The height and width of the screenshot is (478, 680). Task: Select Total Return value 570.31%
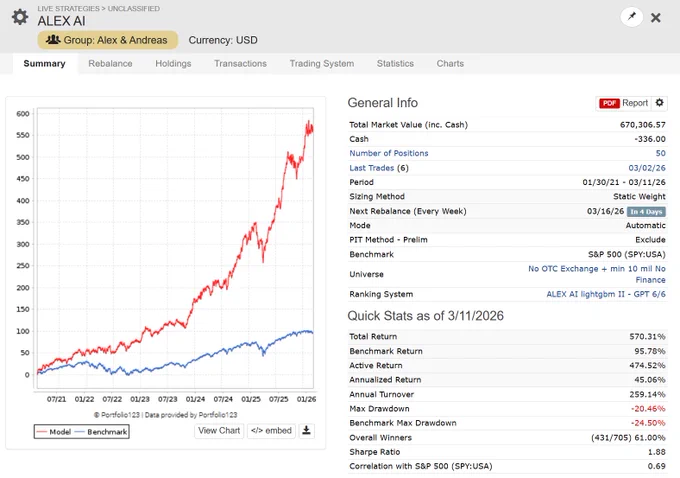[647, 337]
